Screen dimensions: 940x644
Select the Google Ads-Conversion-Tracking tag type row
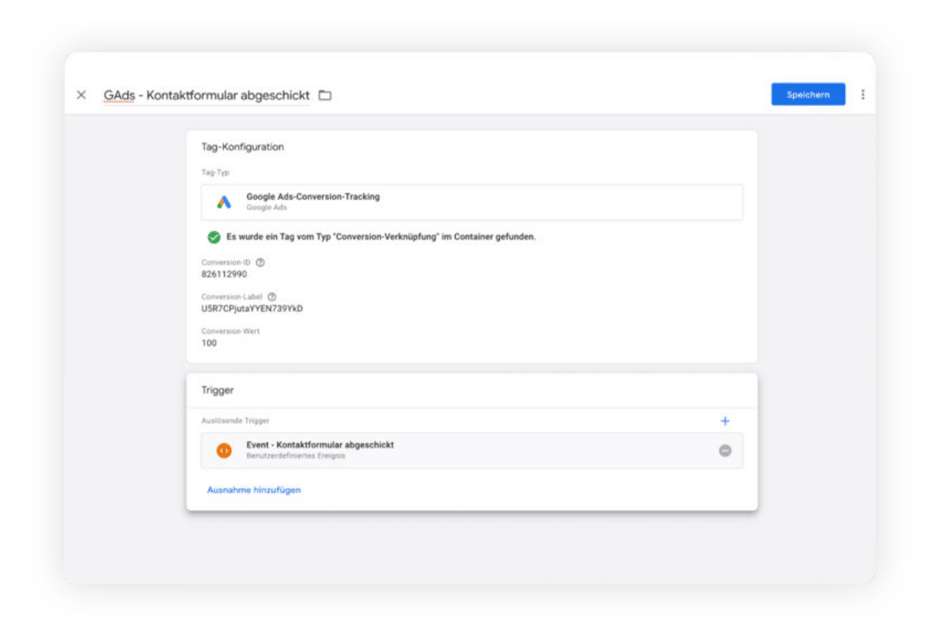[x=472, y=202]
